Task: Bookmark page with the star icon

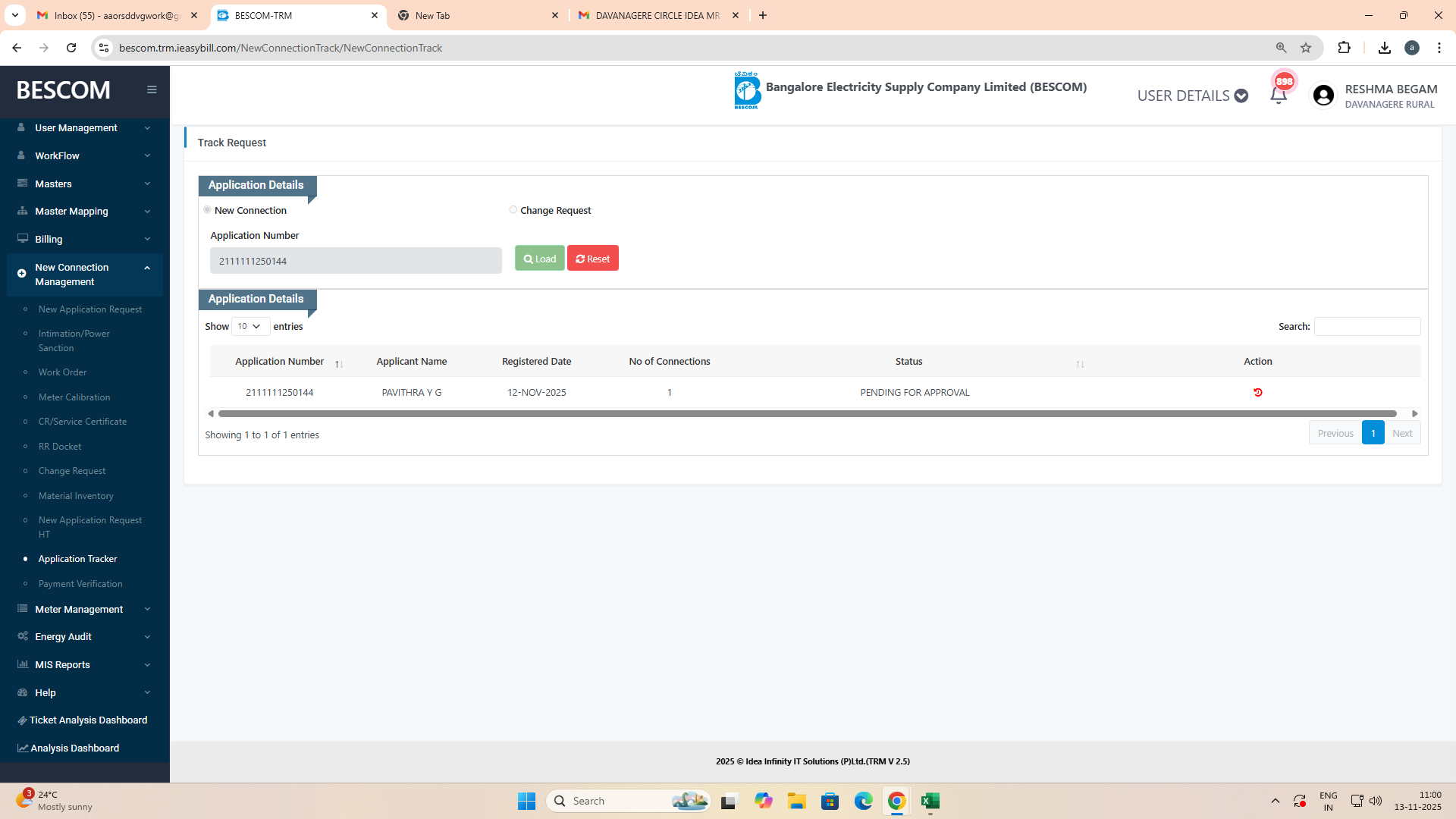Action: (x=1306, y=48)
